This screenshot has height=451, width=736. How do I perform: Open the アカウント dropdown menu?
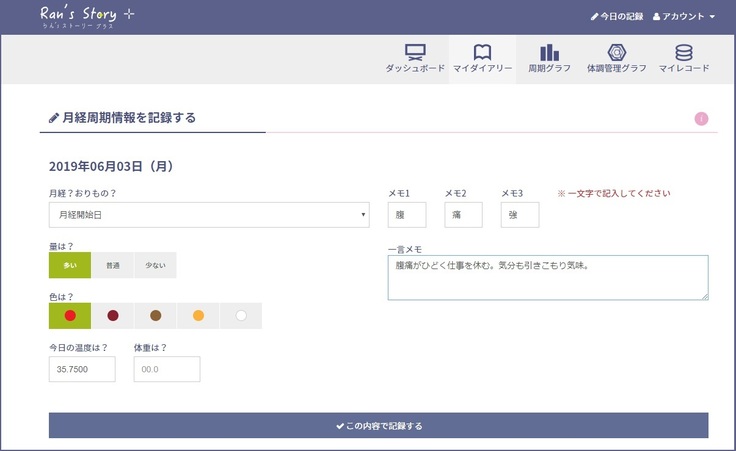point(684,17)
